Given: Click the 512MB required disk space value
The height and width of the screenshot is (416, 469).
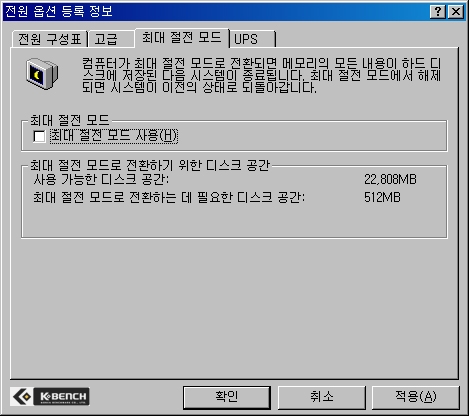Looking at the screenshot, I should coord(382,197).
